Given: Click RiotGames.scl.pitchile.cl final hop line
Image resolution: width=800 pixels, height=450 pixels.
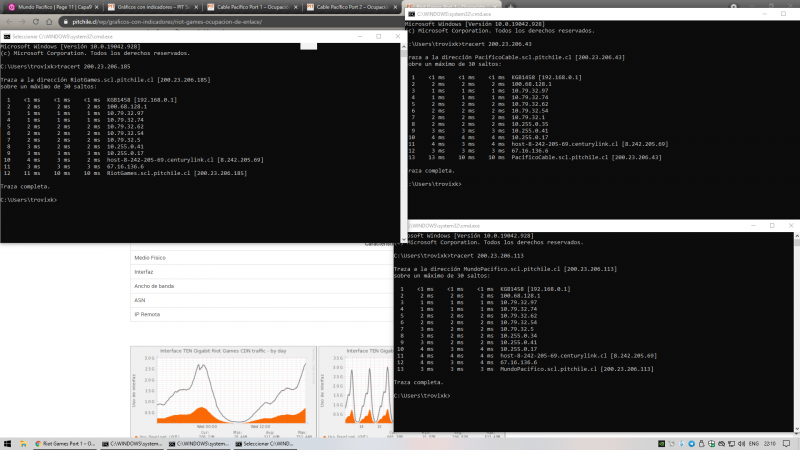Looking at the screenshot, I should 127,173.
